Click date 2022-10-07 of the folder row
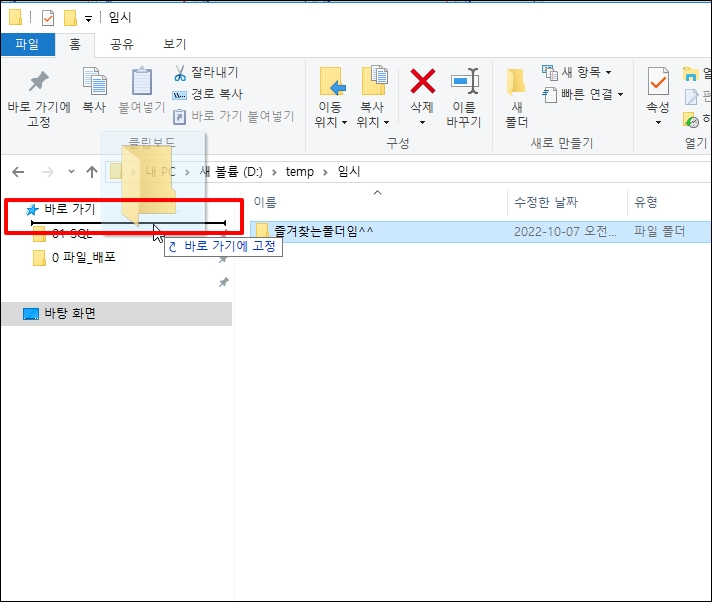The height and width of the screenshot is (602, 712). coord(565,232)
